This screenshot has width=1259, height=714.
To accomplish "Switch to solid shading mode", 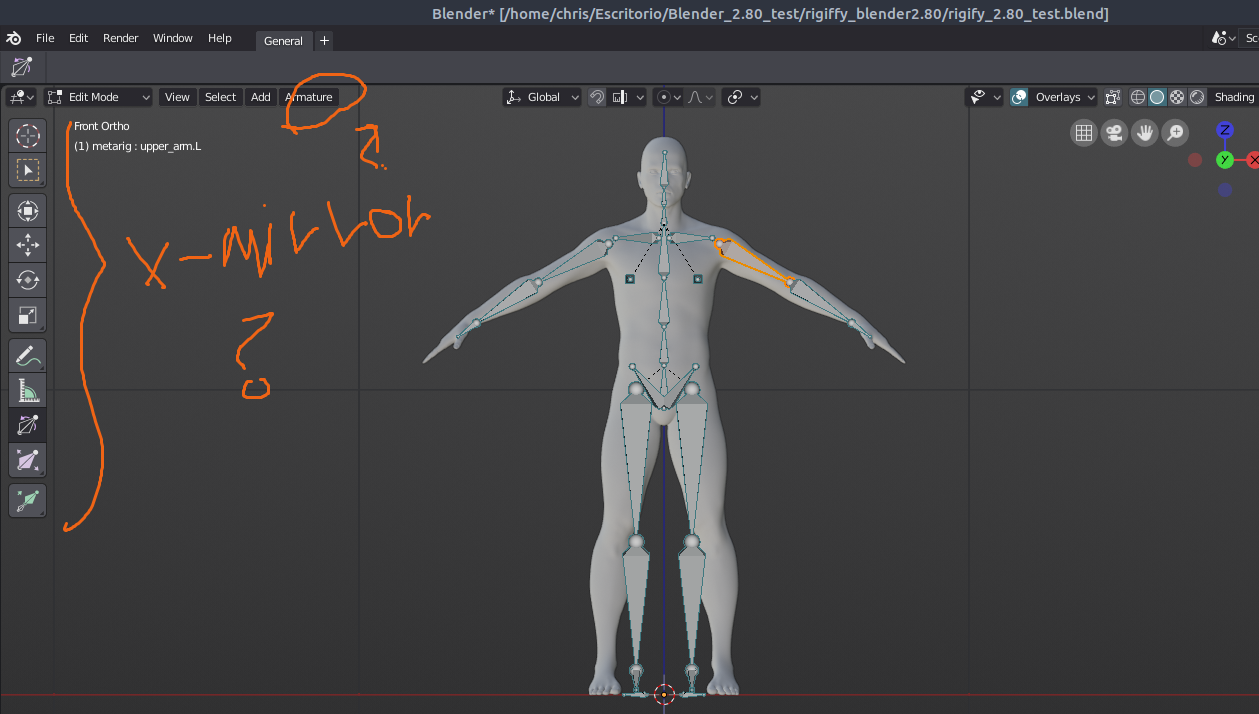I will (1157, 97).
